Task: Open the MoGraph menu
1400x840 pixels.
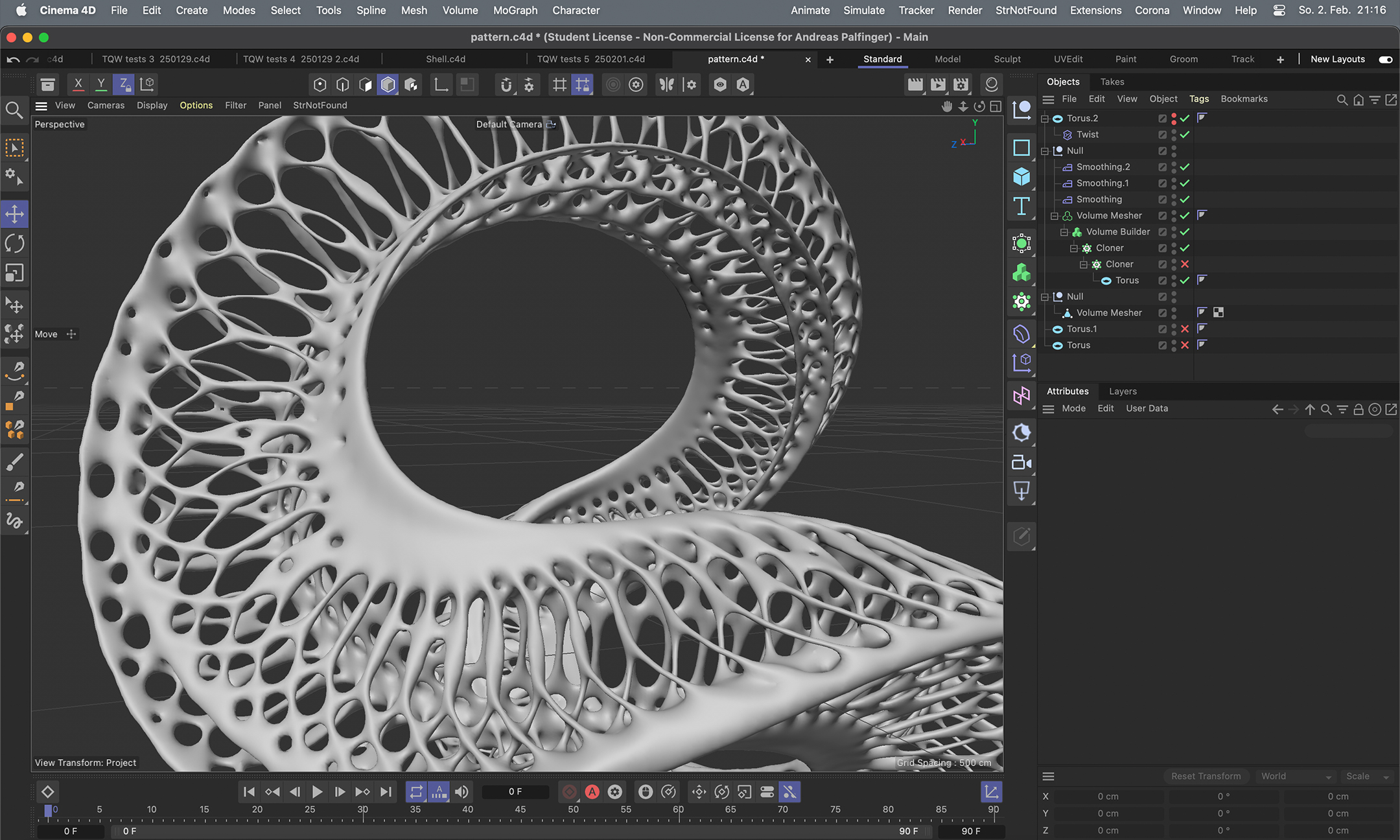Action: pyautogui.click(x=515, y=10)
